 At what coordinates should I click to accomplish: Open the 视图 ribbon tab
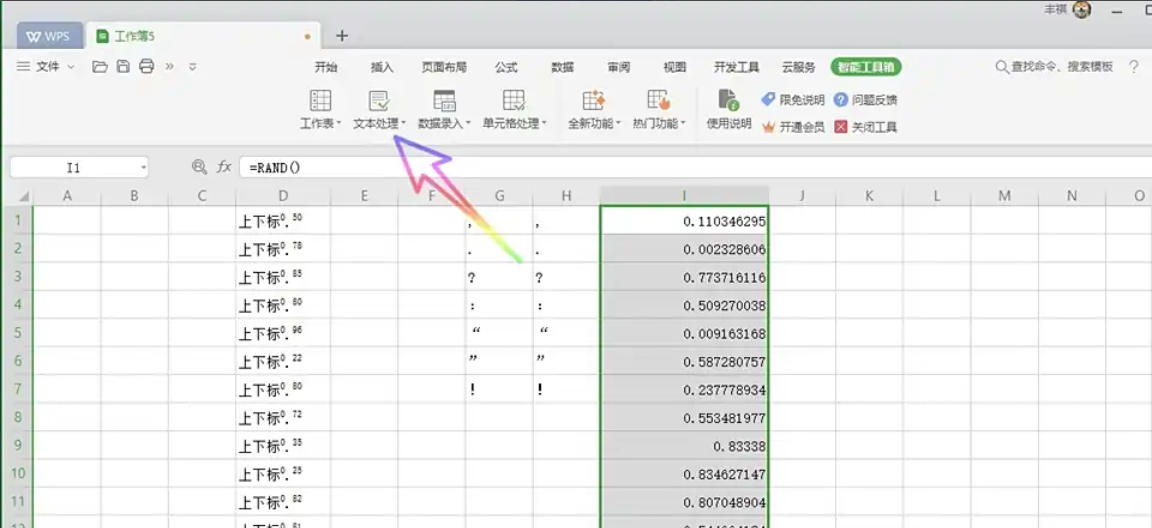(x=674, y=67)
